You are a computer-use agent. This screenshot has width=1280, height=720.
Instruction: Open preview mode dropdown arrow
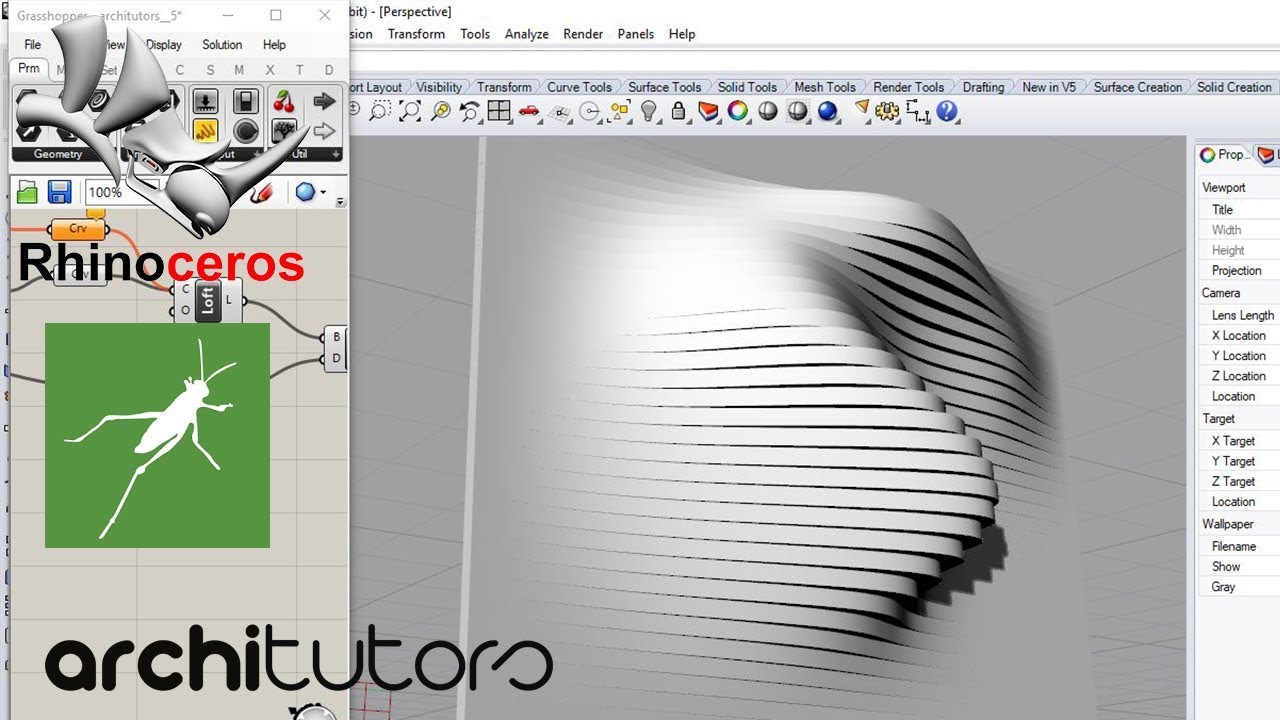(323, 192)
